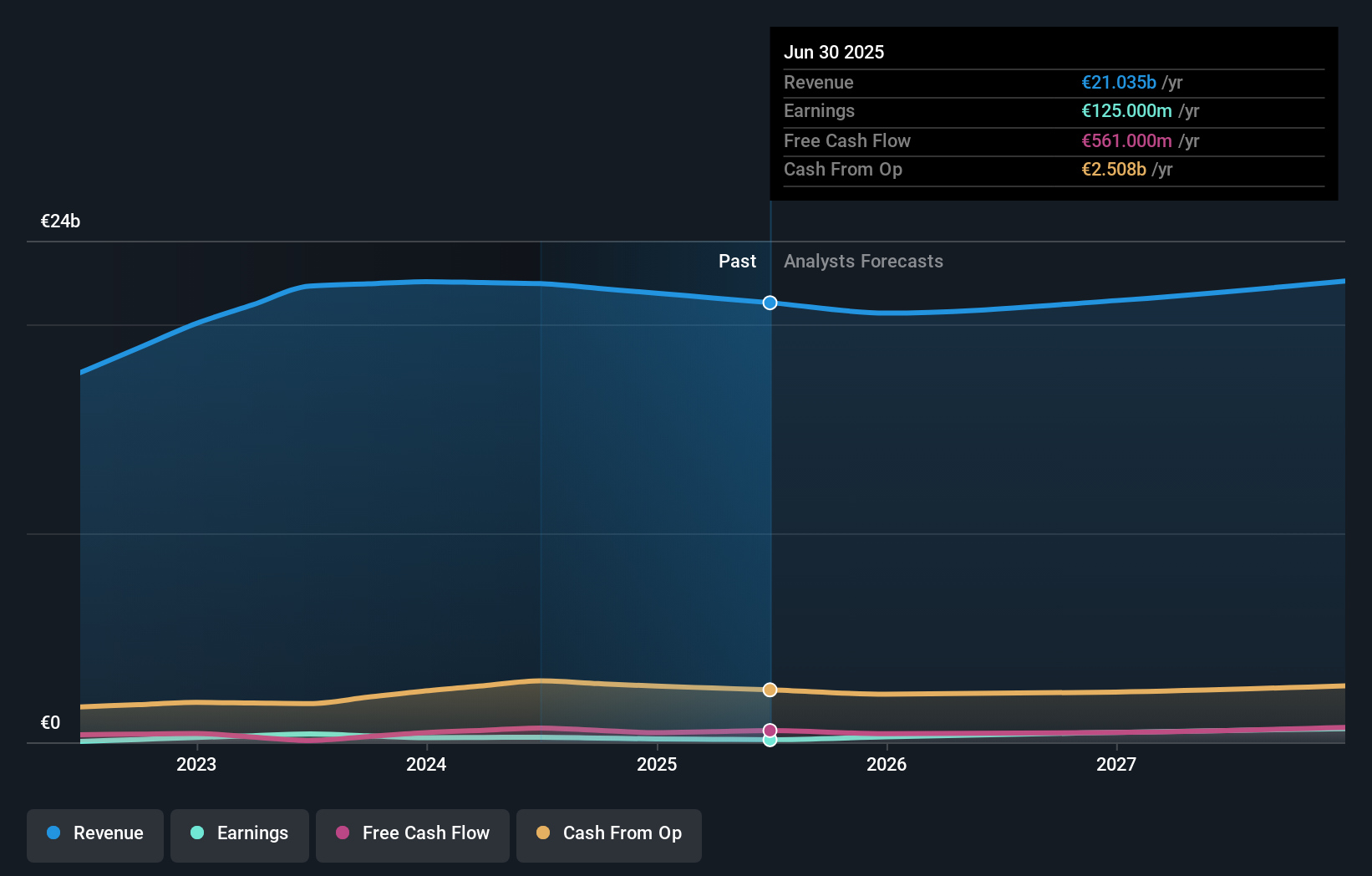
Task: Click the Revenue row label in tooltip
Action: (819, 83)
